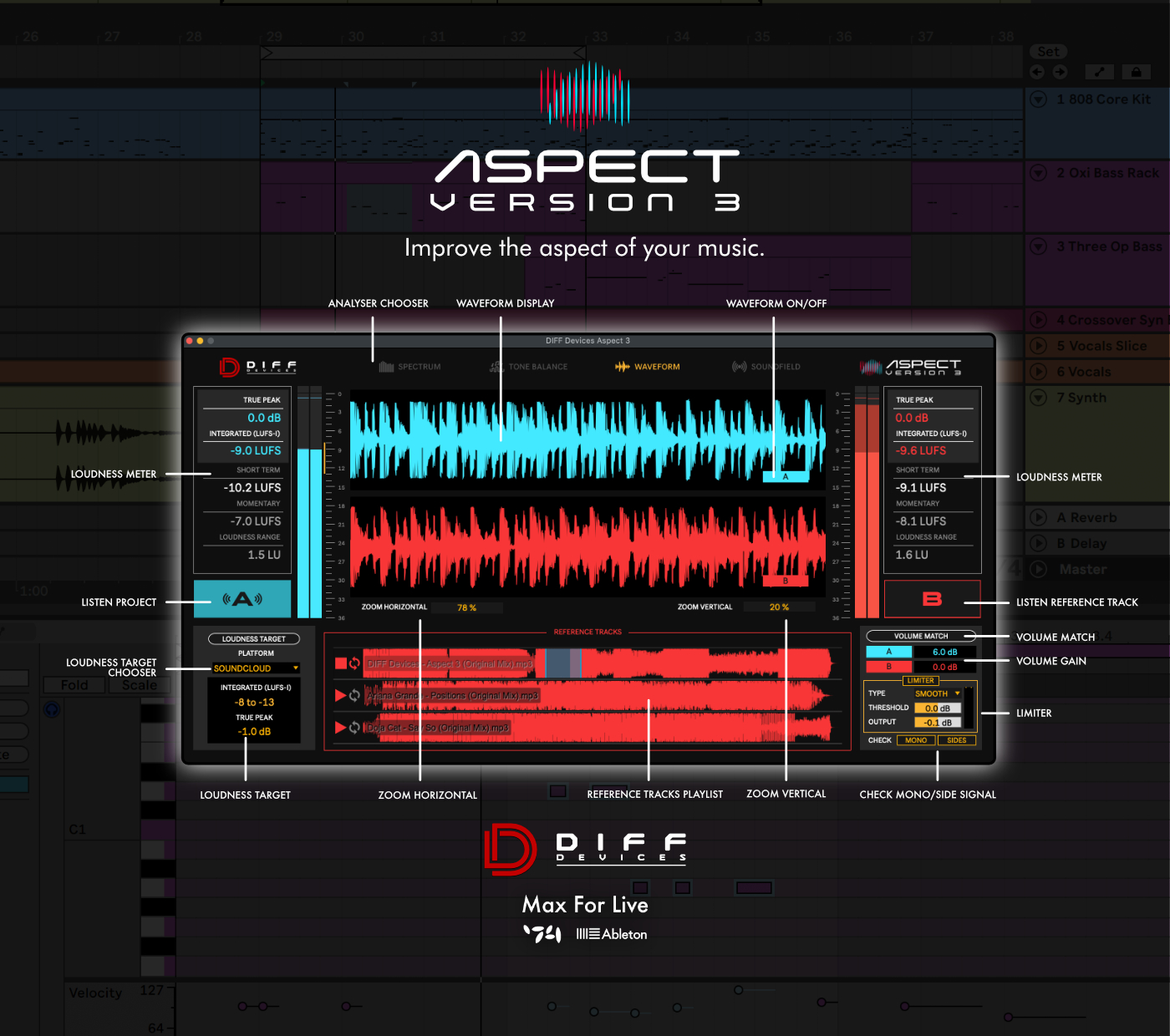1170x1036 pixels.
Task: Switch to the Soundfield analyser tab
Action: tap(766, 367)
